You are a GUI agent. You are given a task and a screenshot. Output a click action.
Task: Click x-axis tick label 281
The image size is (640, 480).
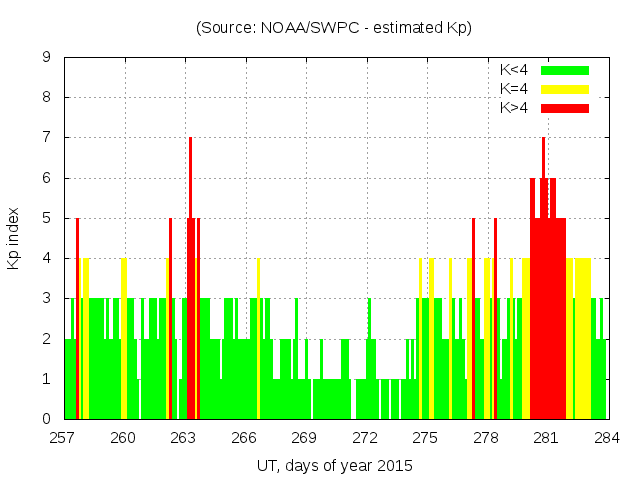click(x=546, y=437)
